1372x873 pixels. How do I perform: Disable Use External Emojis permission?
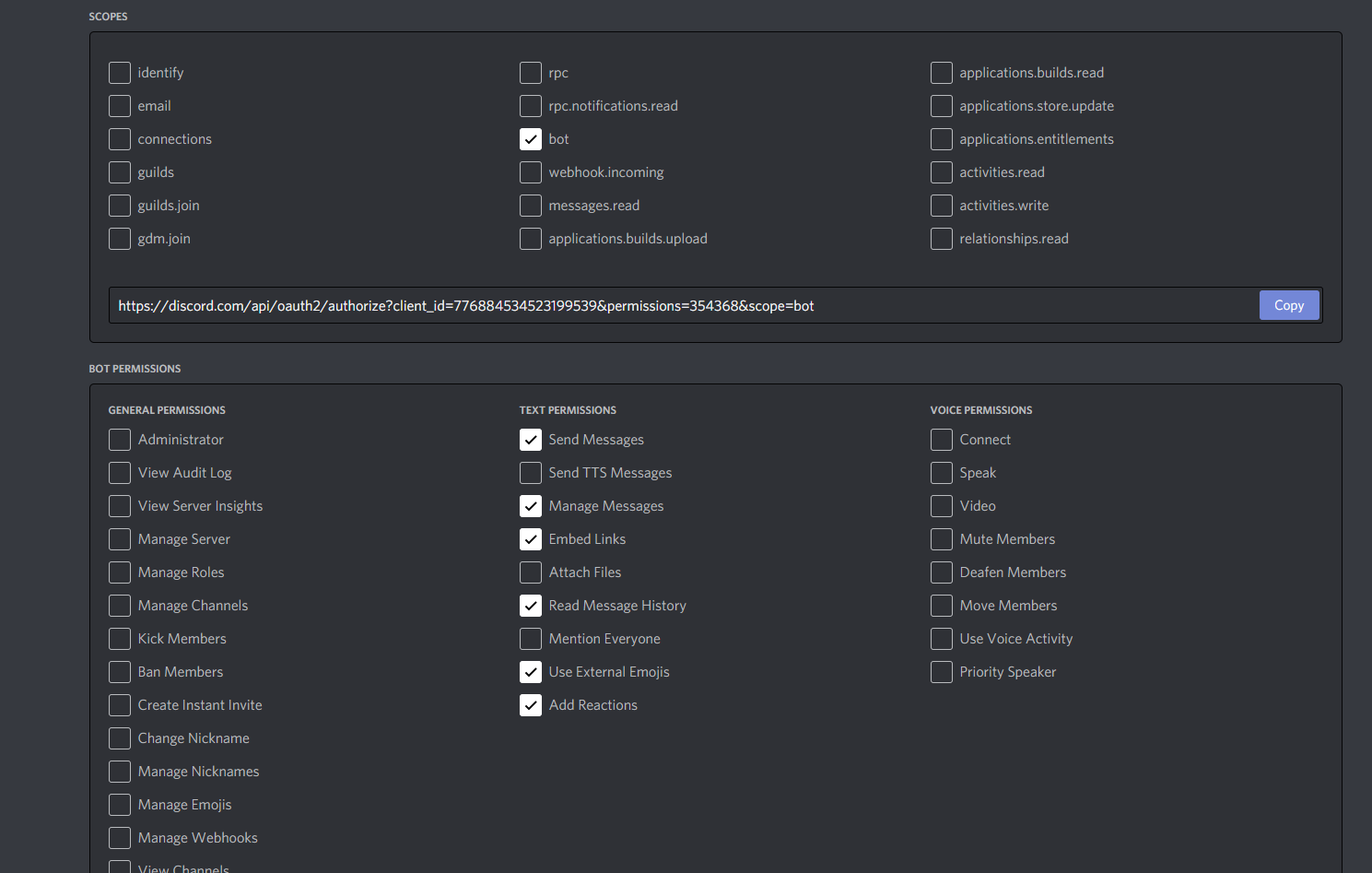click(531, 672)
